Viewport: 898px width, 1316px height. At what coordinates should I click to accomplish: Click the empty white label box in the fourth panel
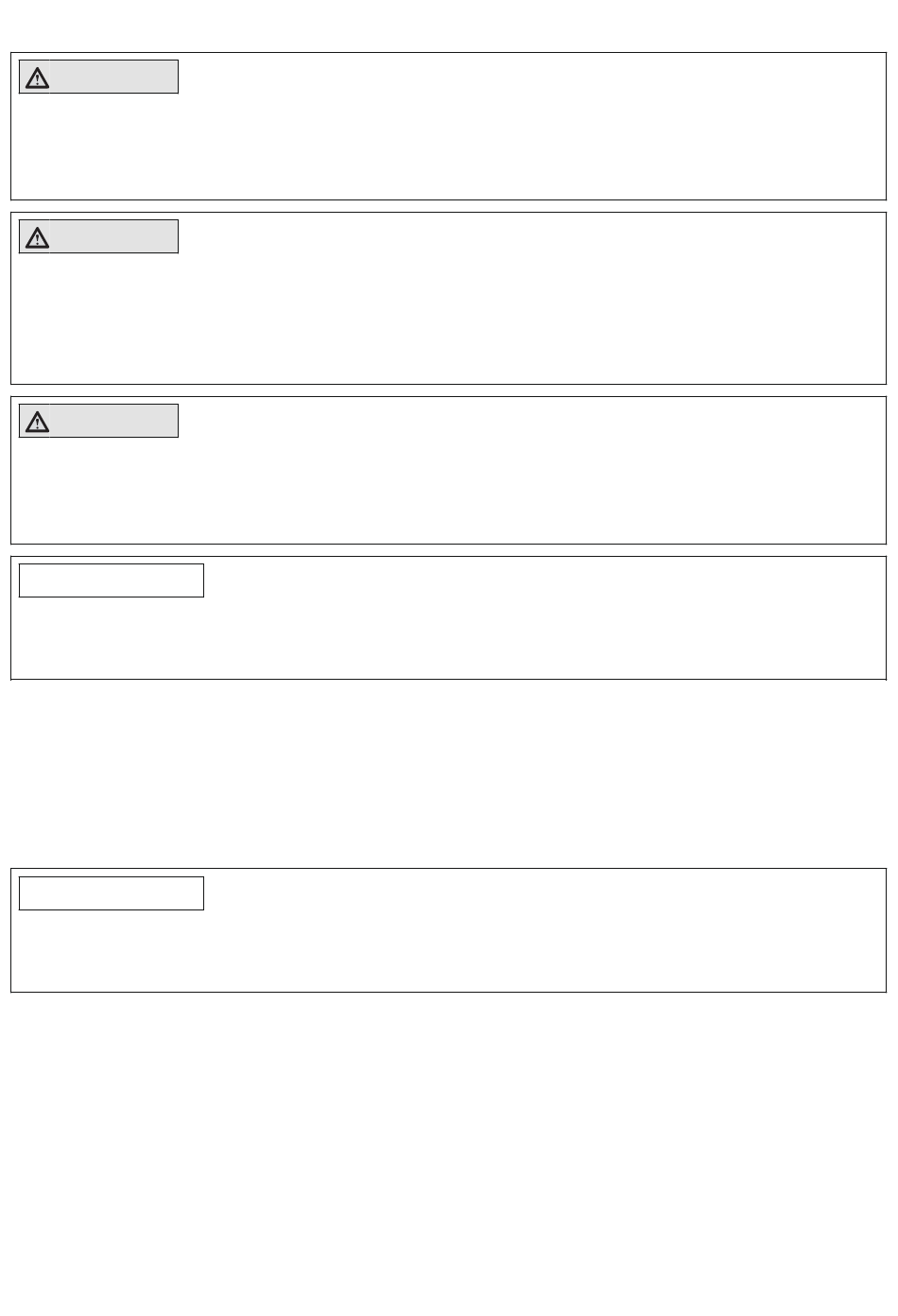tap(112, 580)
